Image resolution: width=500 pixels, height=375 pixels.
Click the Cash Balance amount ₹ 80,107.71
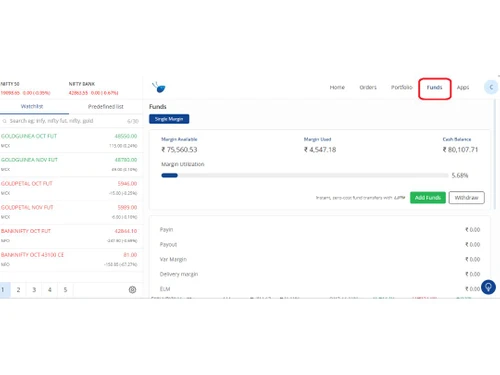pos(460,150)
